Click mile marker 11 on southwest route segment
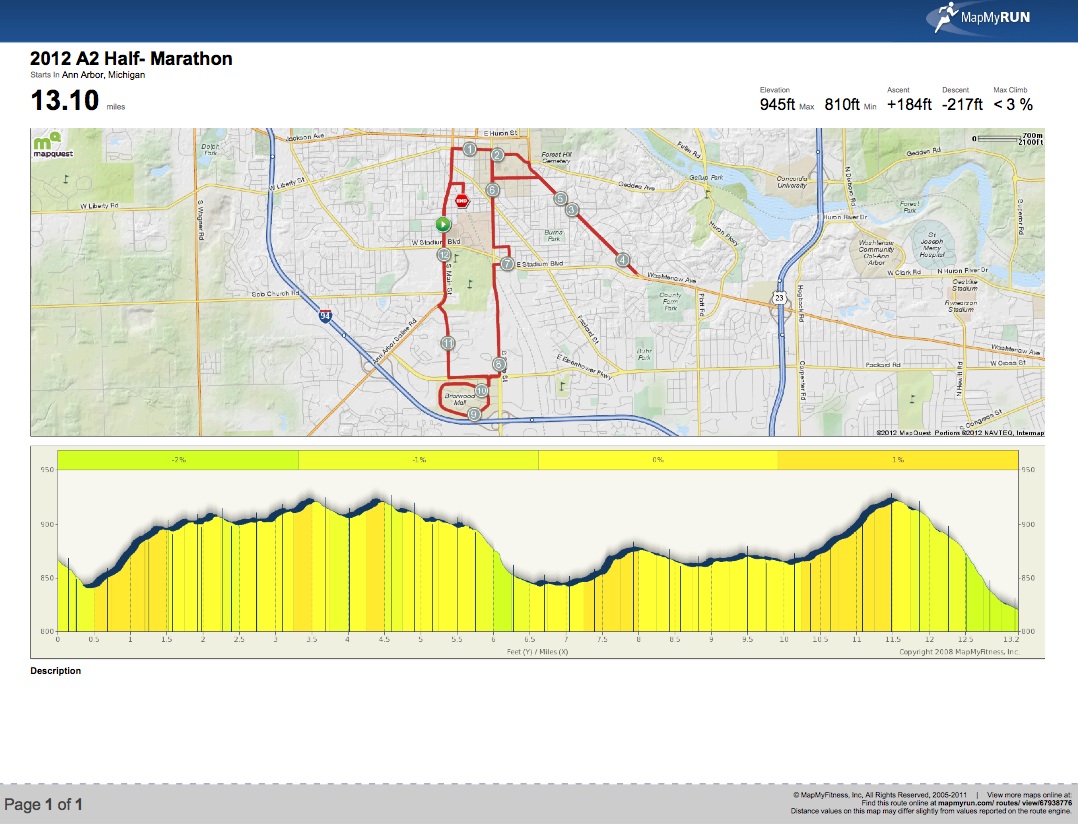The height and width of the screenshot is (825, 1078). [x=448, y=343]
